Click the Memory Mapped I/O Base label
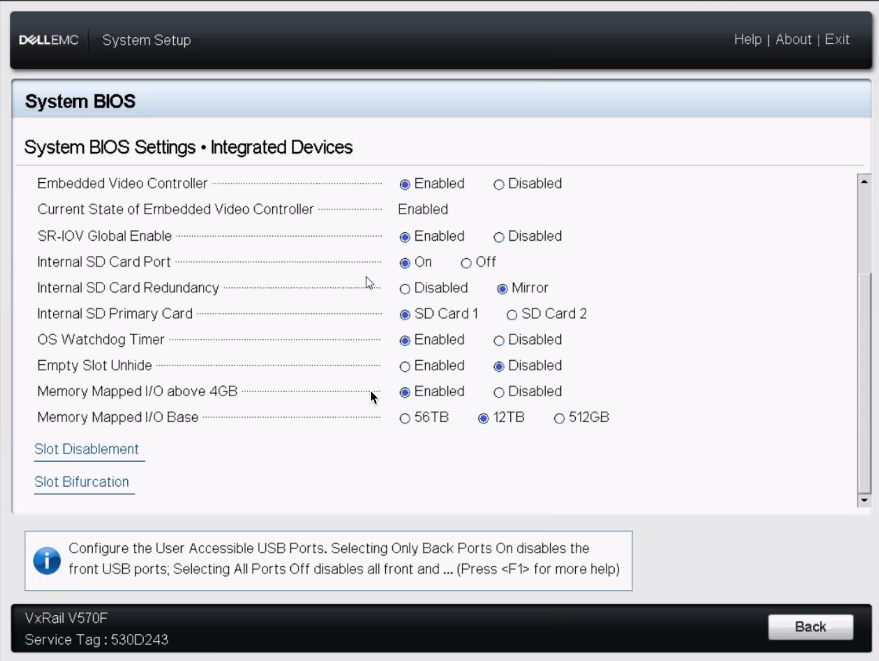This screenshot has width=879, height=661. coord(118,417)
